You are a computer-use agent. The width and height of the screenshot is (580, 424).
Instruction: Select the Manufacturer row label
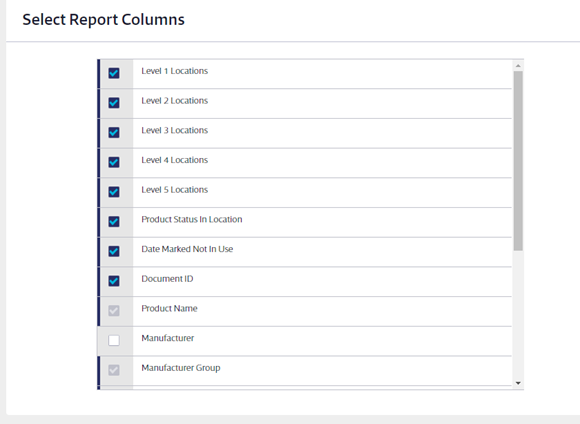(x=168, y=338)
